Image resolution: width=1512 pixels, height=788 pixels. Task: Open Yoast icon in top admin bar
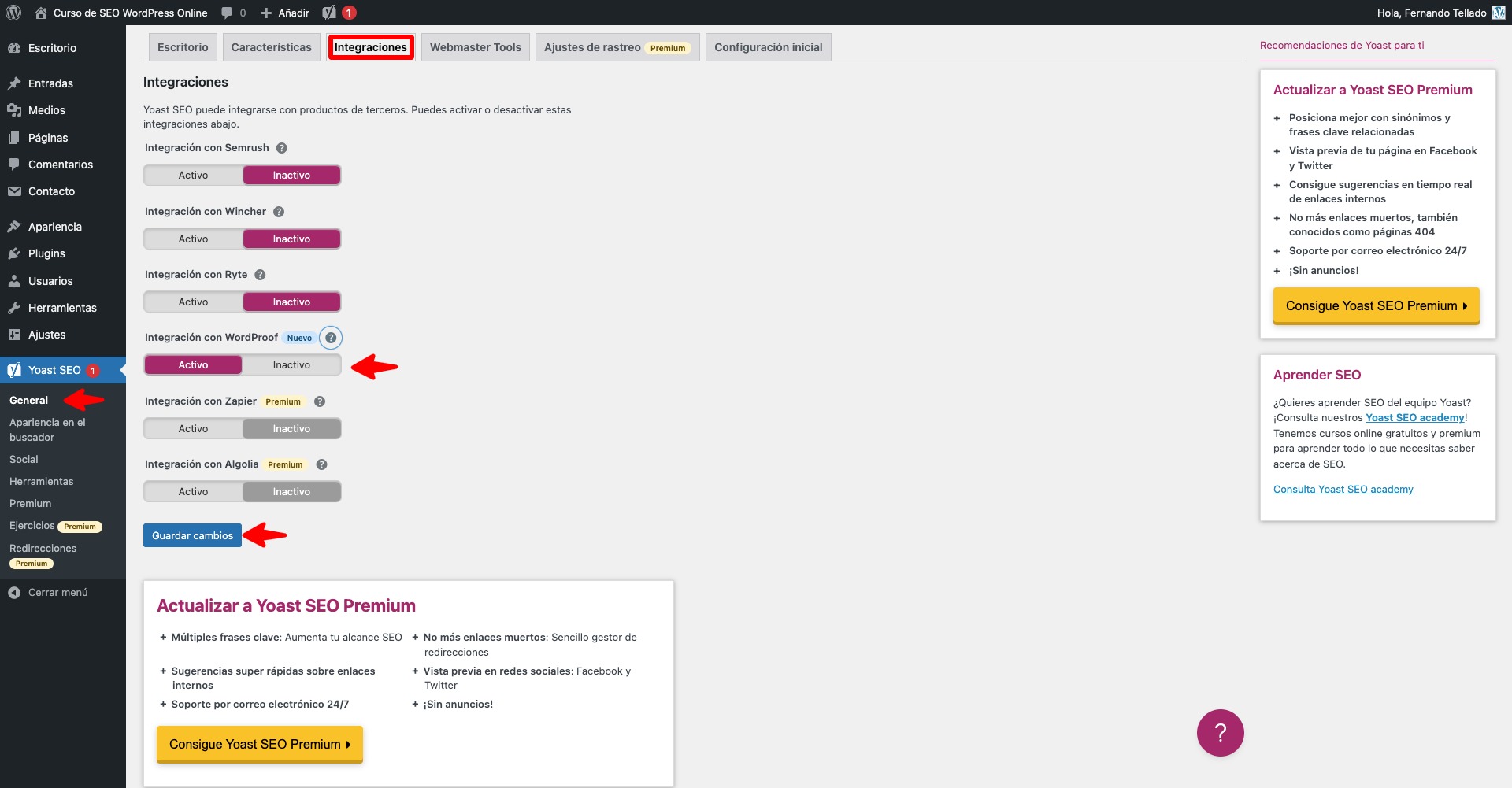click(x=329, y=13)
